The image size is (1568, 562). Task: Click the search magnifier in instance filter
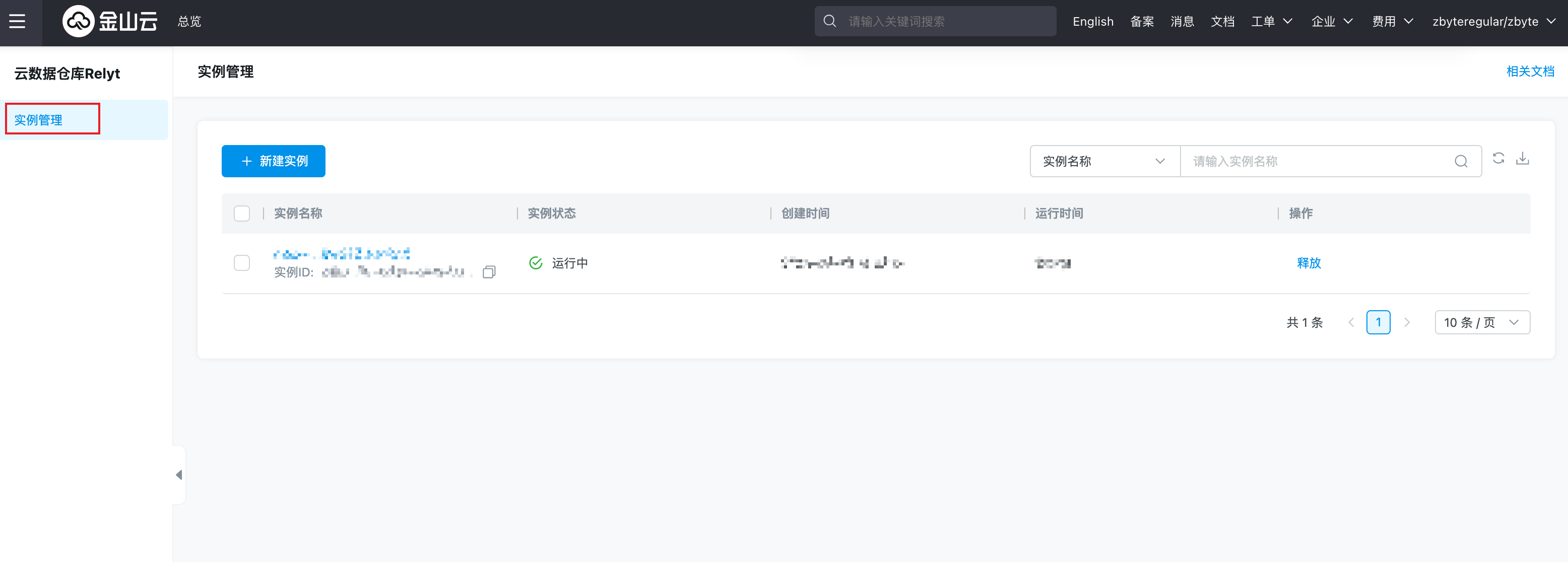pyautogui.click(x=1461, y=161)
